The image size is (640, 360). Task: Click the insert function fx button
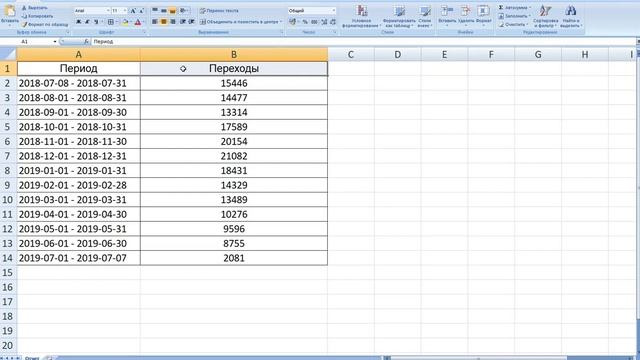(86, 42)
